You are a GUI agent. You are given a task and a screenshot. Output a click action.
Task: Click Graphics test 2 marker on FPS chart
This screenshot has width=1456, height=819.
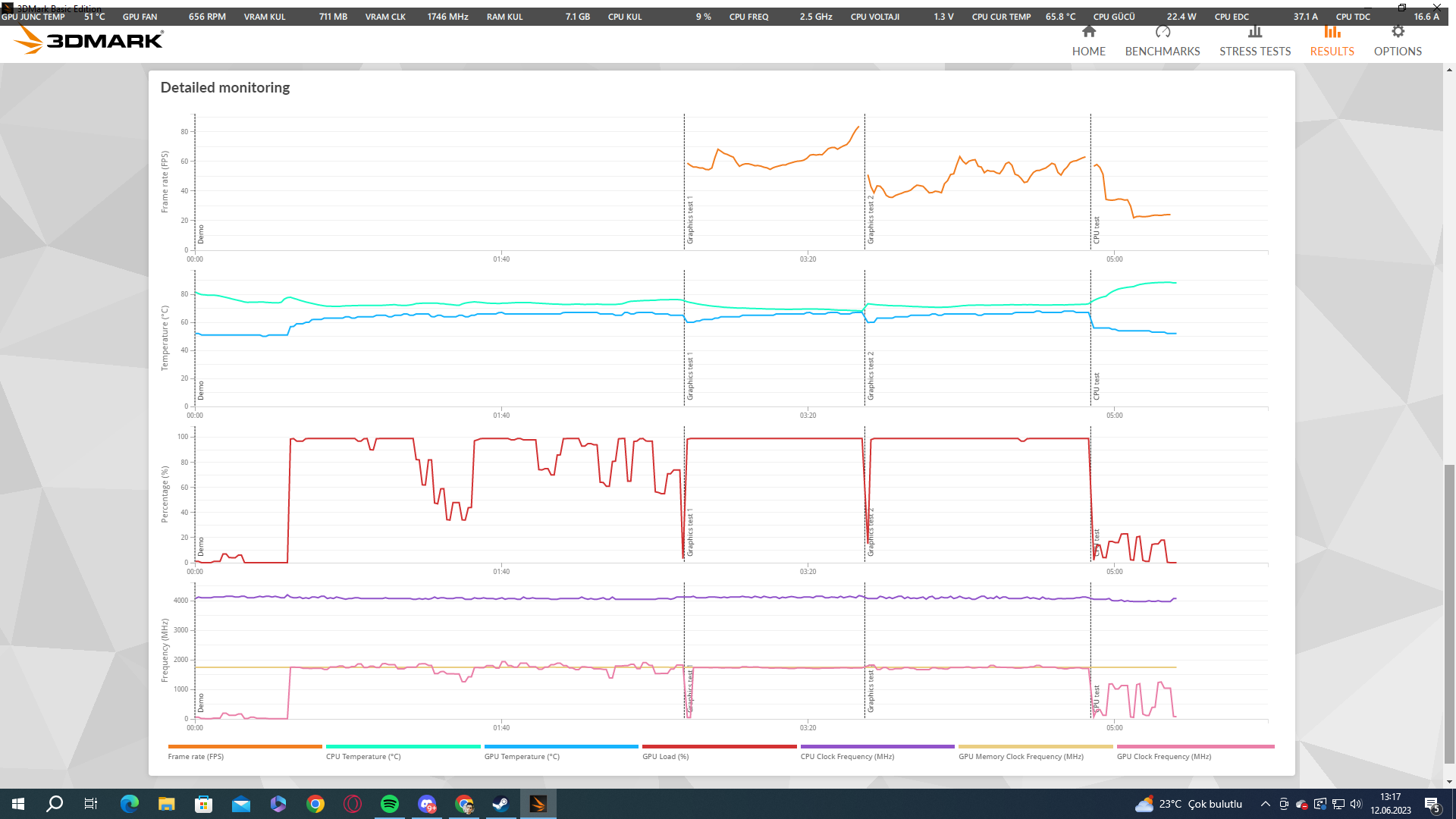(871, 220)
